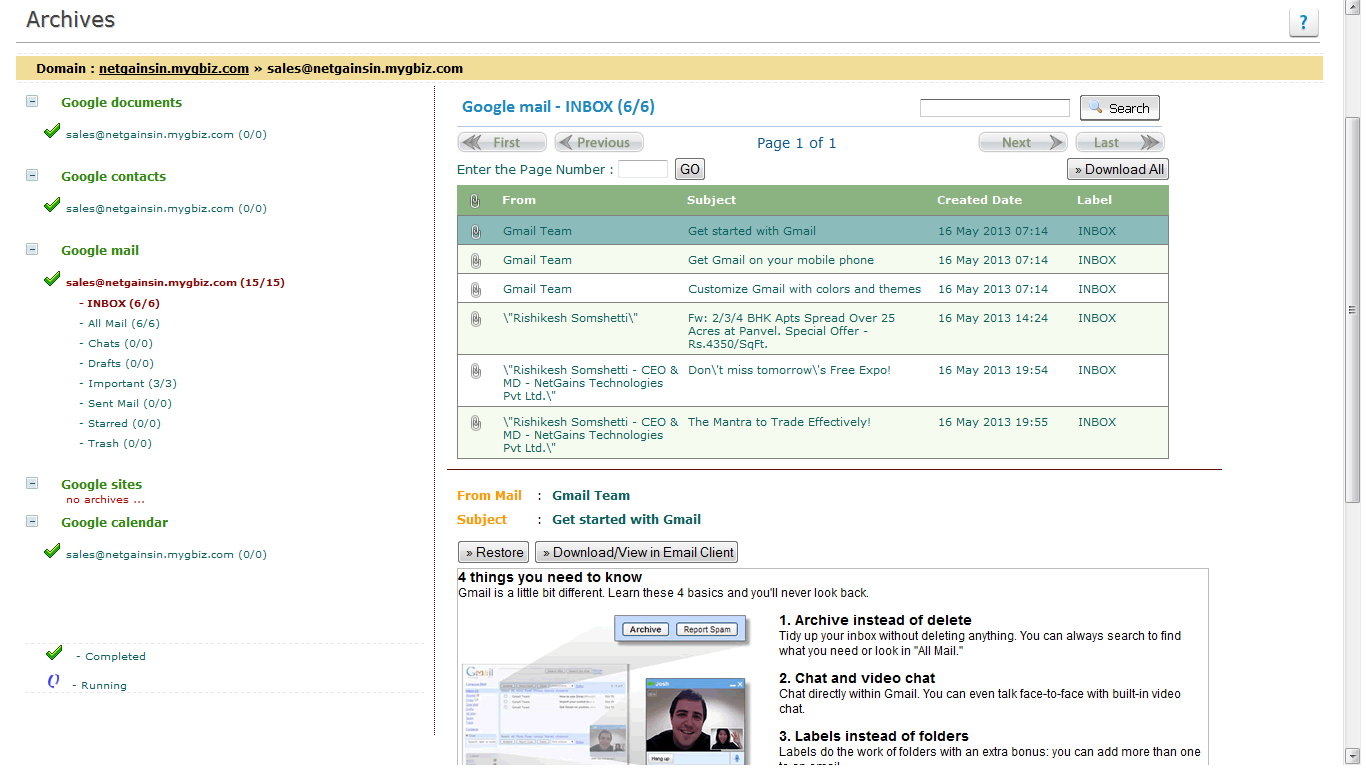This screenshot has height=768, width=1366.
Task: Click attachment icon in Get started with Gmail row
Action: point(475,231)
